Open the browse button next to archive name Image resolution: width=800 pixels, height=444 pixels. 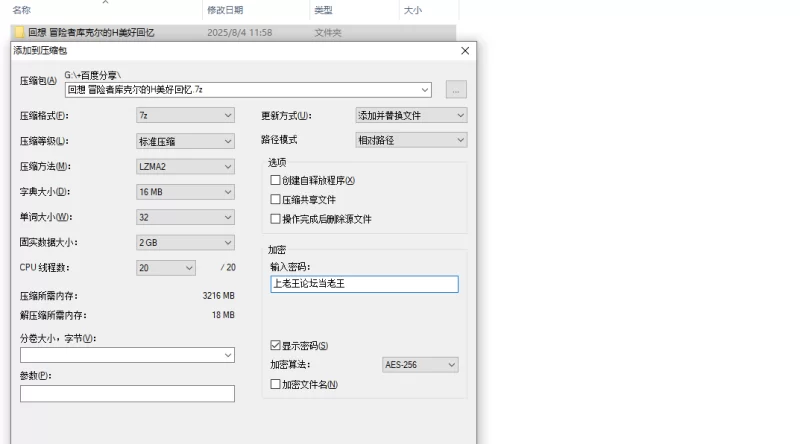(x=456, y=90)
